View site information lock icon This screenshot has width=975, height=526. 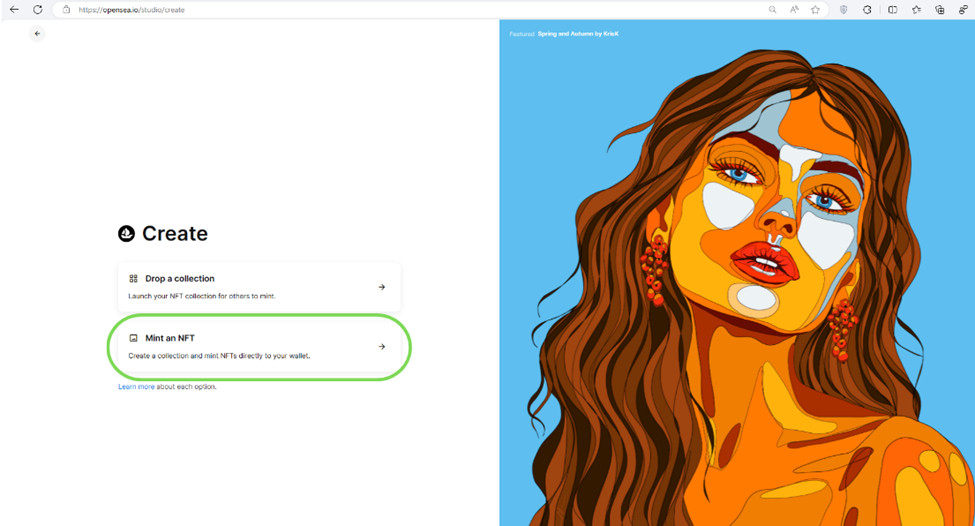66,9
